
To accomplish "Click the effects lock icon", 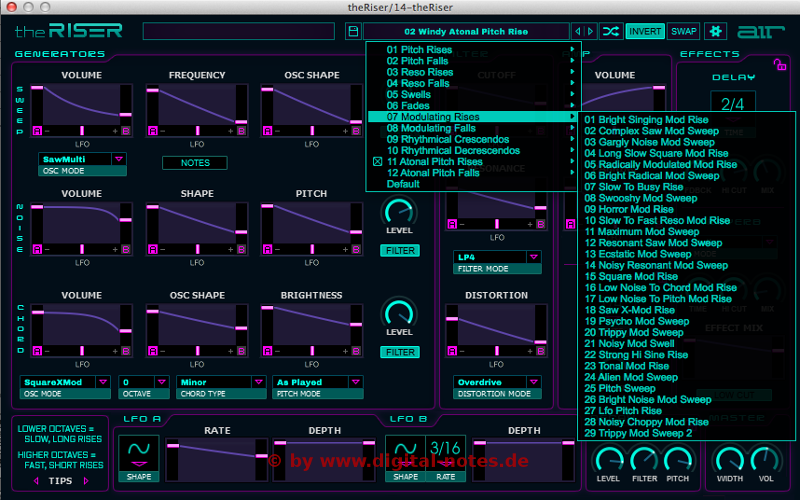I will pyautogui.click(x=780, y=65).
